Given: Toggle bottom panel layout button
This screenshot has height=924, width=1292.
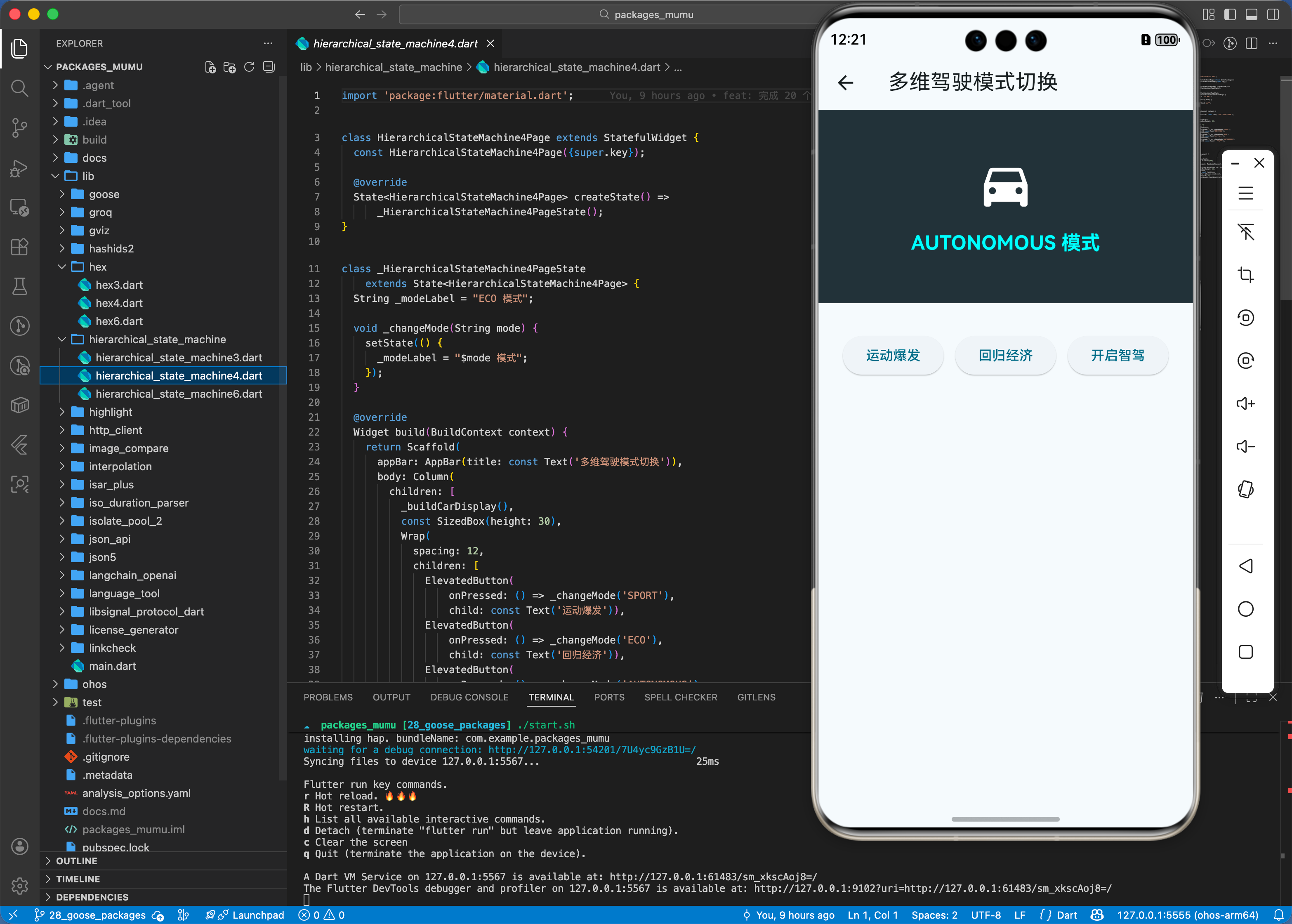Looking at the screenshot, I should pos(1251,15).
